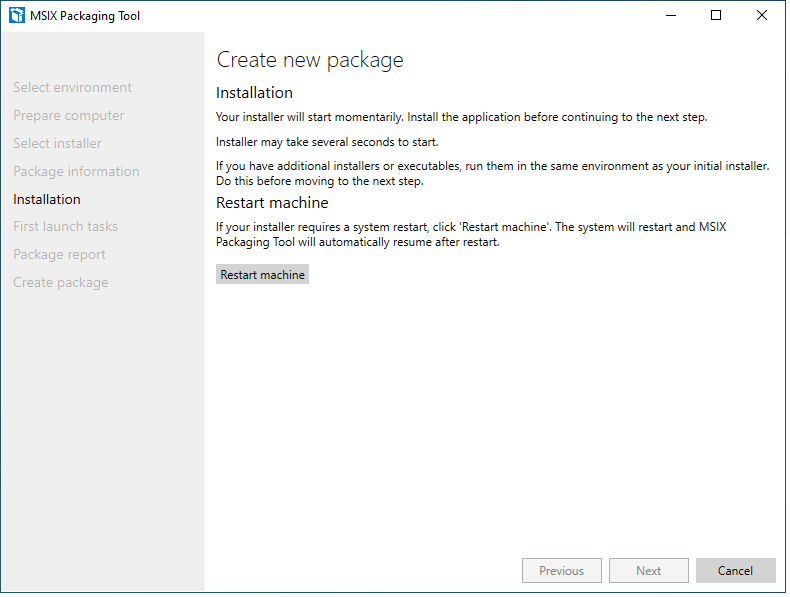Image resolution: width=790 pixels, height=597 pixels.
Task: Click the 'Installation' section heading in content
Action: pos(255,94)
